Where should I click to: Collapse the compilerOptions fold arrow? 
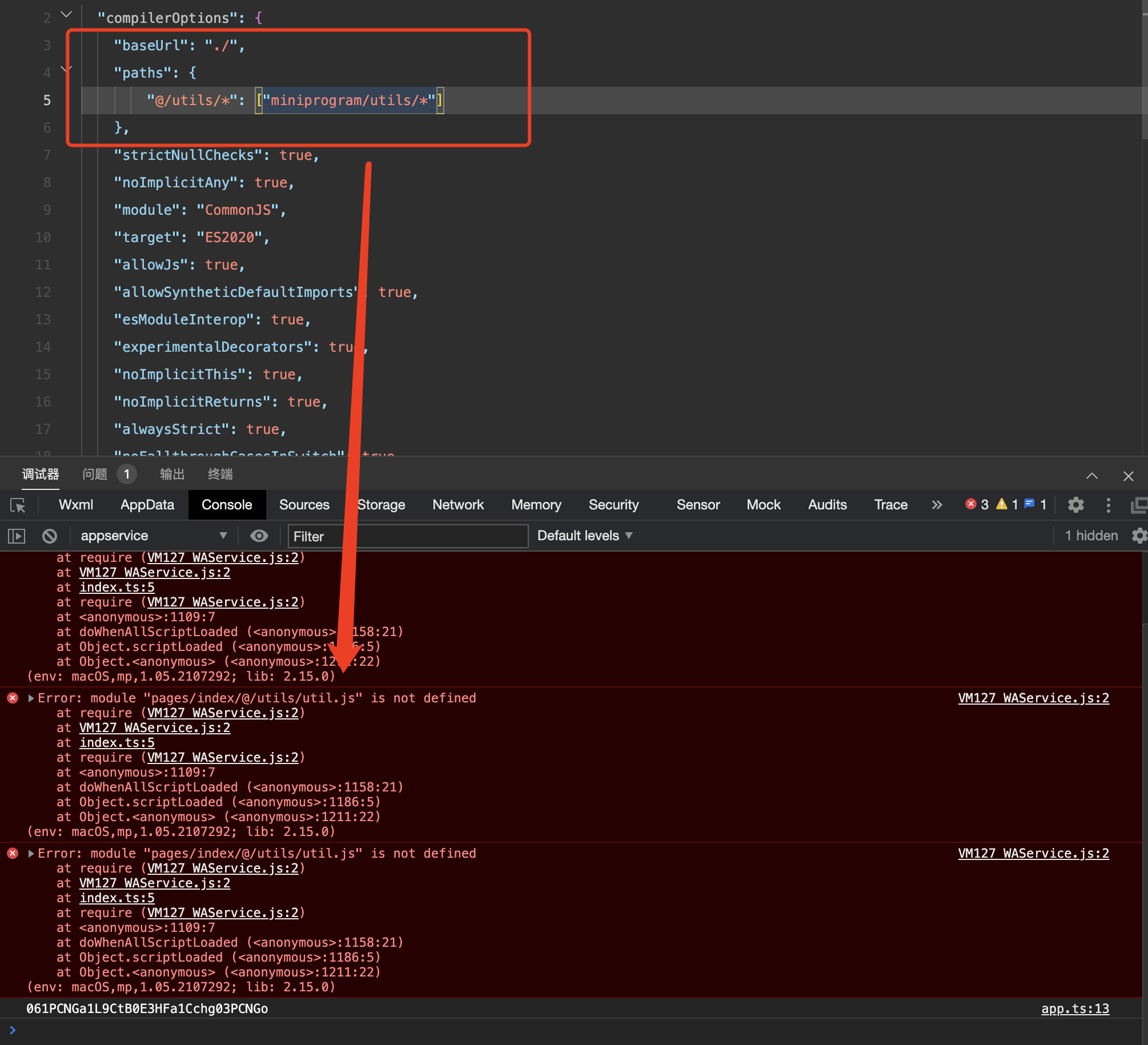(x=66, y=15)
